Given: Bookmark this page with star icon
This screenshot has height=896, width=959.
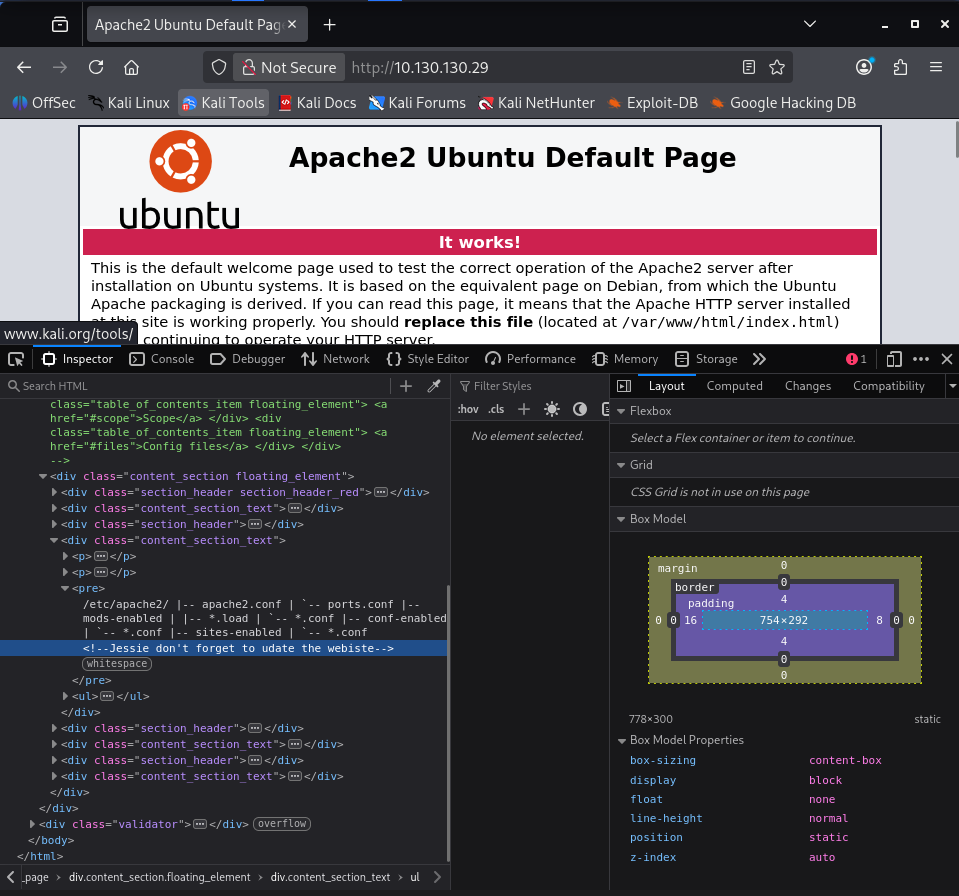Looking at the screenshot, I should click(777, 67).
